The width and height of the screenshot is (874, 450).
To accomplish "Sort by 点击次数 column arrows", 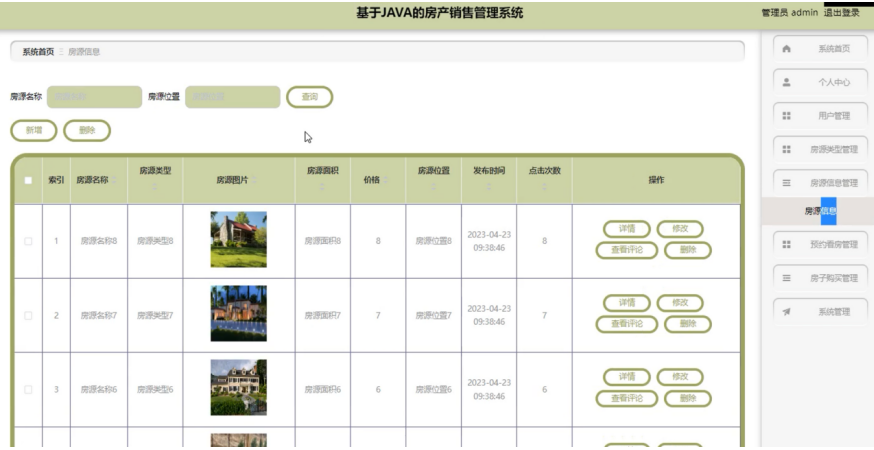I will [x=544, y=187].
